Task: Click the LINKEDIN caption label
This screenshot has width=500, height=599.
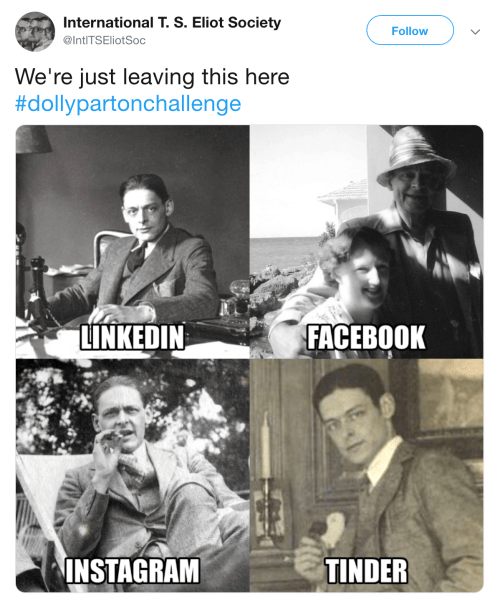Action: 132,337
